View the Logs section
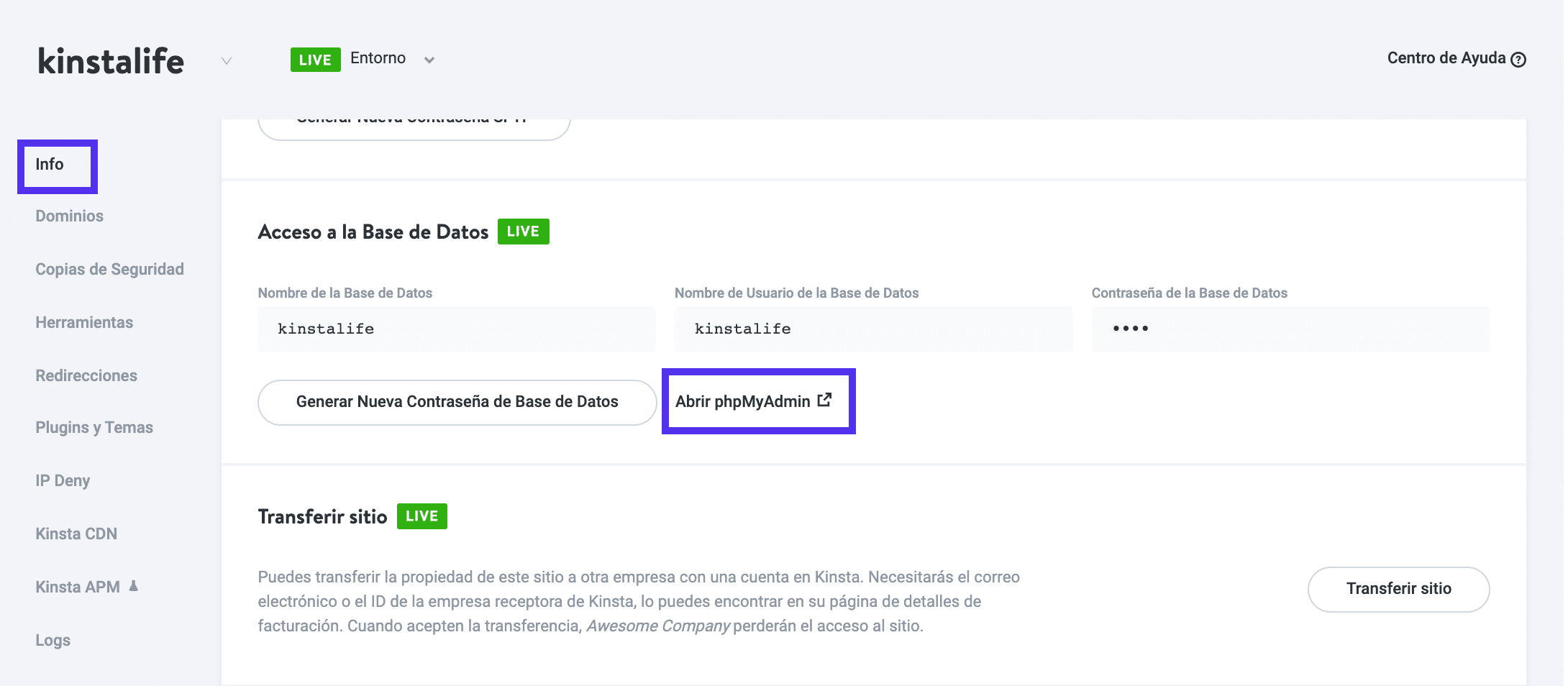Screen dimensions: 1568x686 point(53,641)
